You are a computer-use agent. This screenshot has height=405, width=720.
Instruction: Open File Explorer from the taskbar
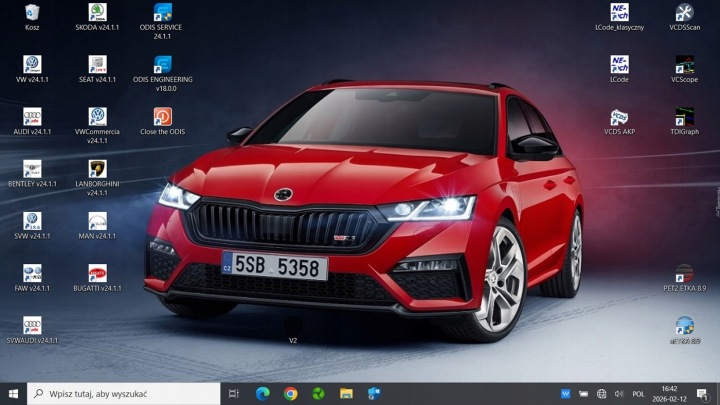click(x=346, y=394)
